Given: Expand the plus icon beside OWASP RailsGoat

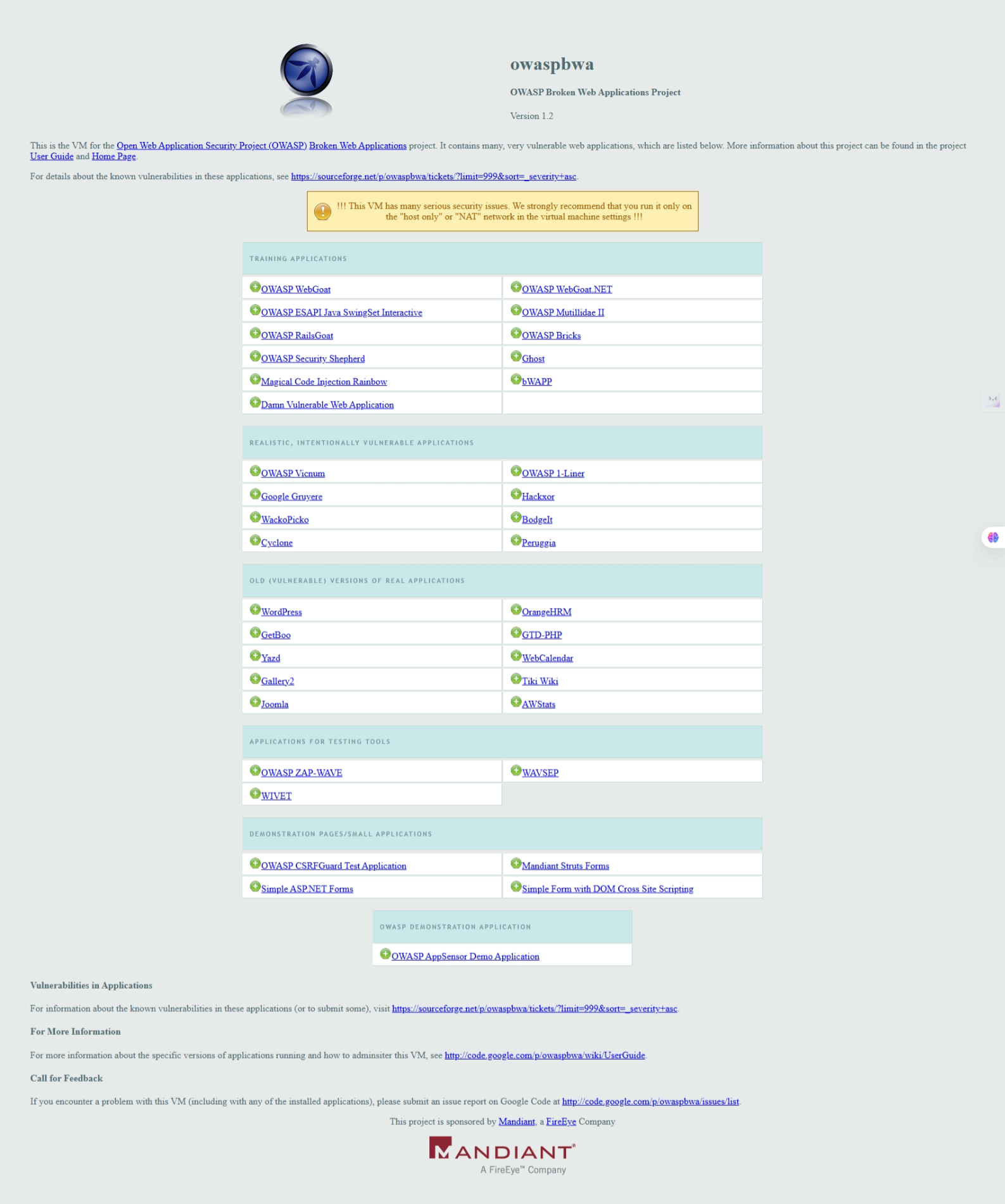Looking at the screenshot, I should click(x=255, y=333).
